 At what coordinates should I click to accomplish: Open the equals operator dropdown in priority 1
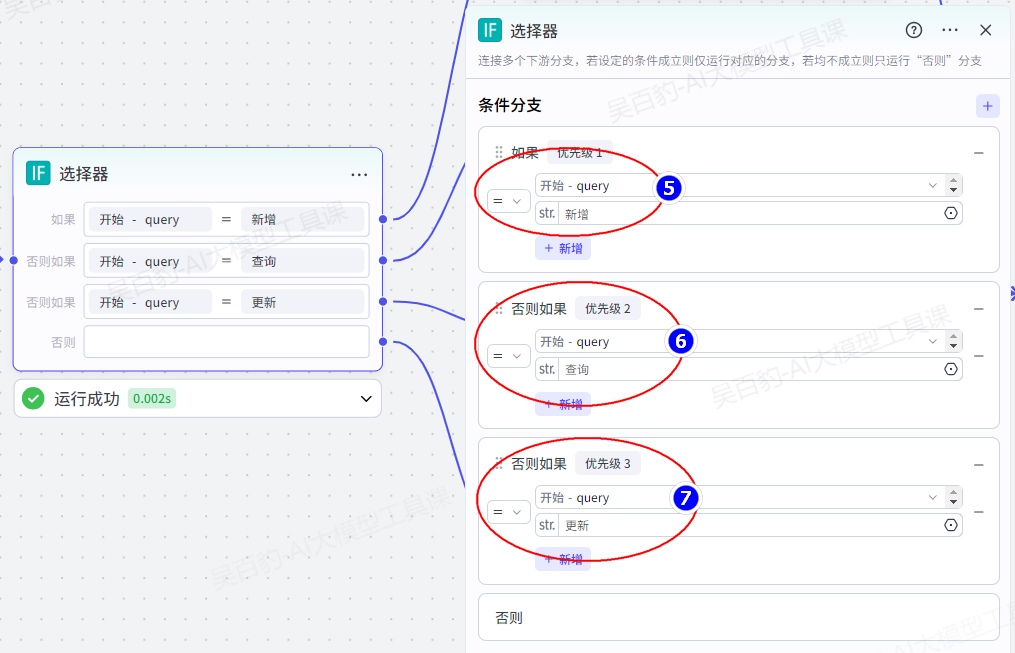tap(508, 201)
